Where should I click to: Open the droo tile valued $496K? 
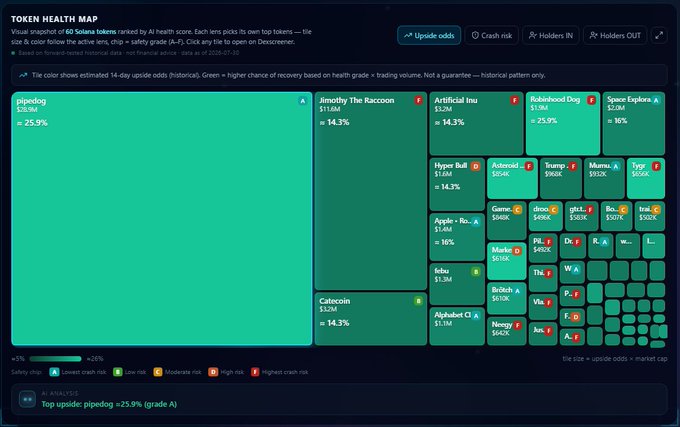click(546, 216)
